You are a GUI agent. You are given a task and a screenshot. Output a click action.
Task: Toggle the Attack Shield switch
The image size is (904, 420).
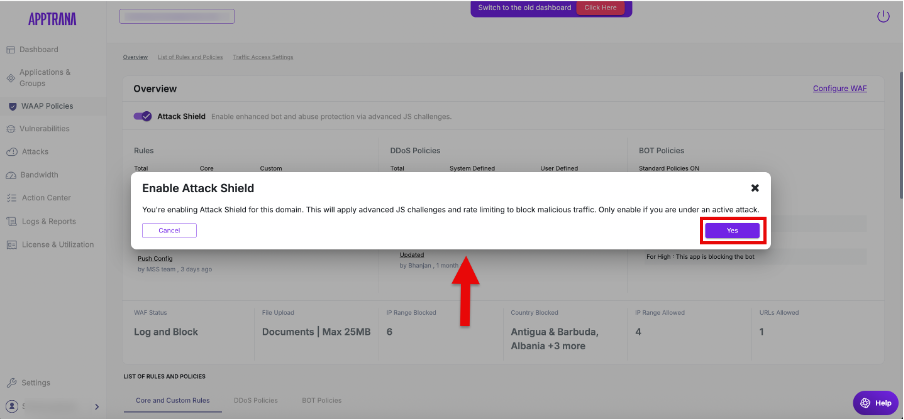(x=142, y=116)
